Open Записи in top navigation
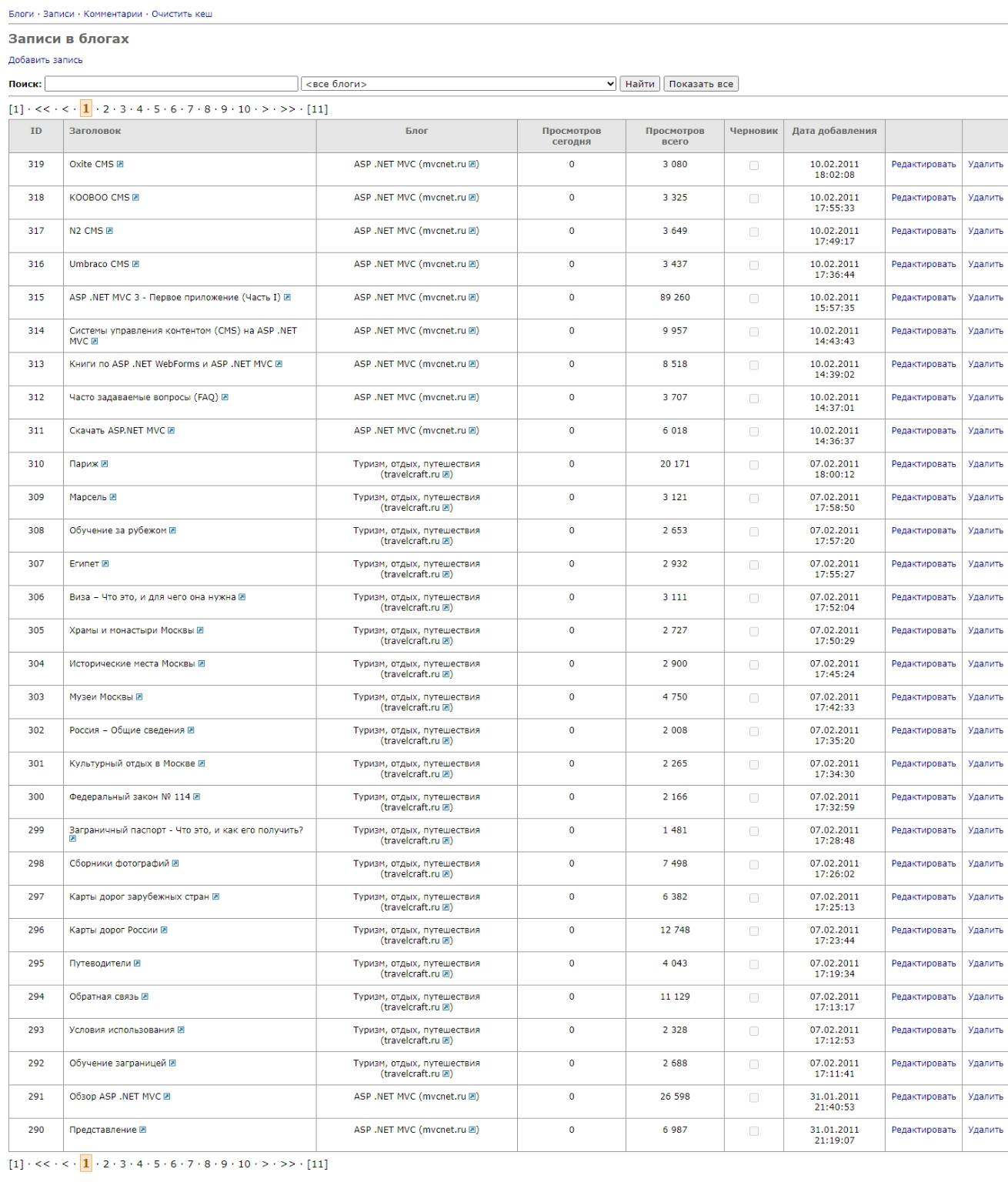 [x=59, y=14]
